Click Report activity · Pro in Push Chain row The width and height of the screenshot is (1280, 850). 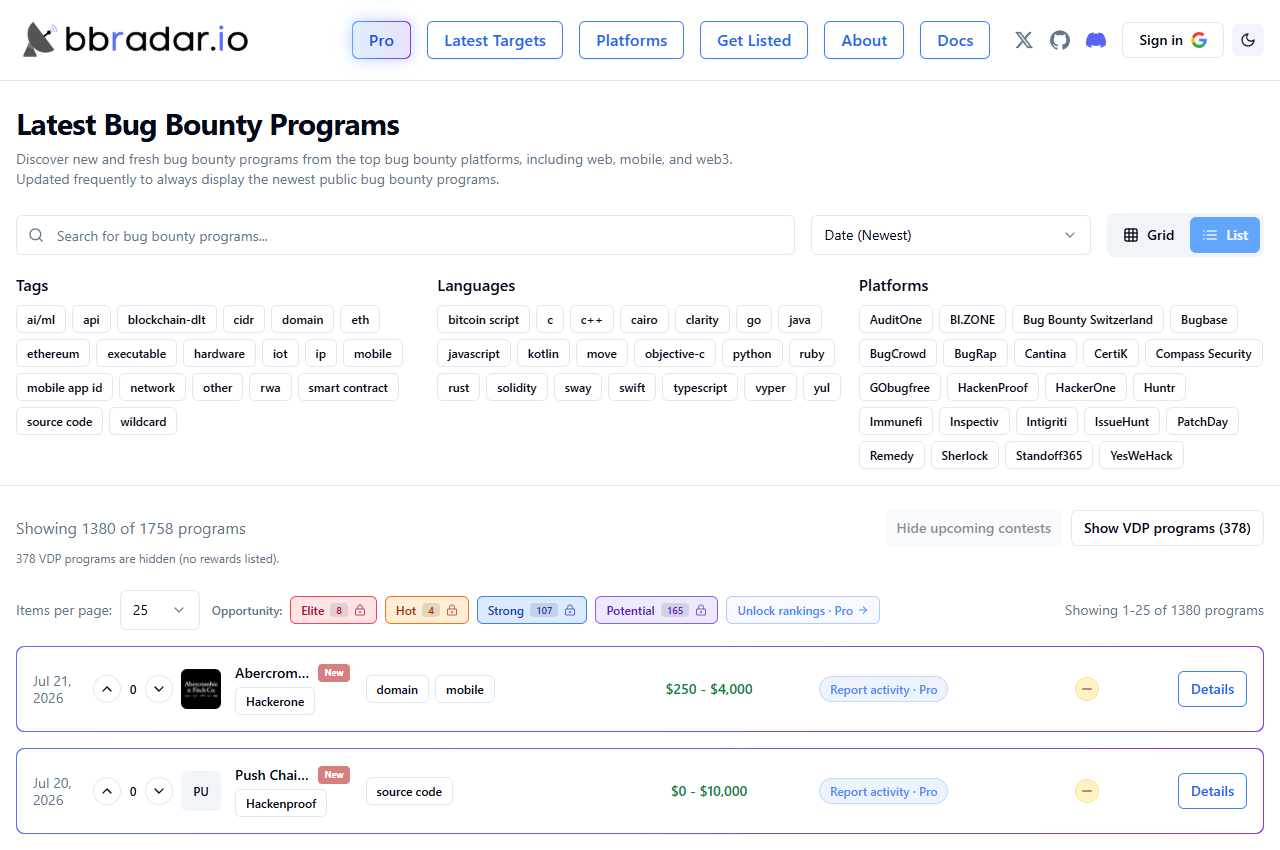pyautogui.click(x=884, y=791)
